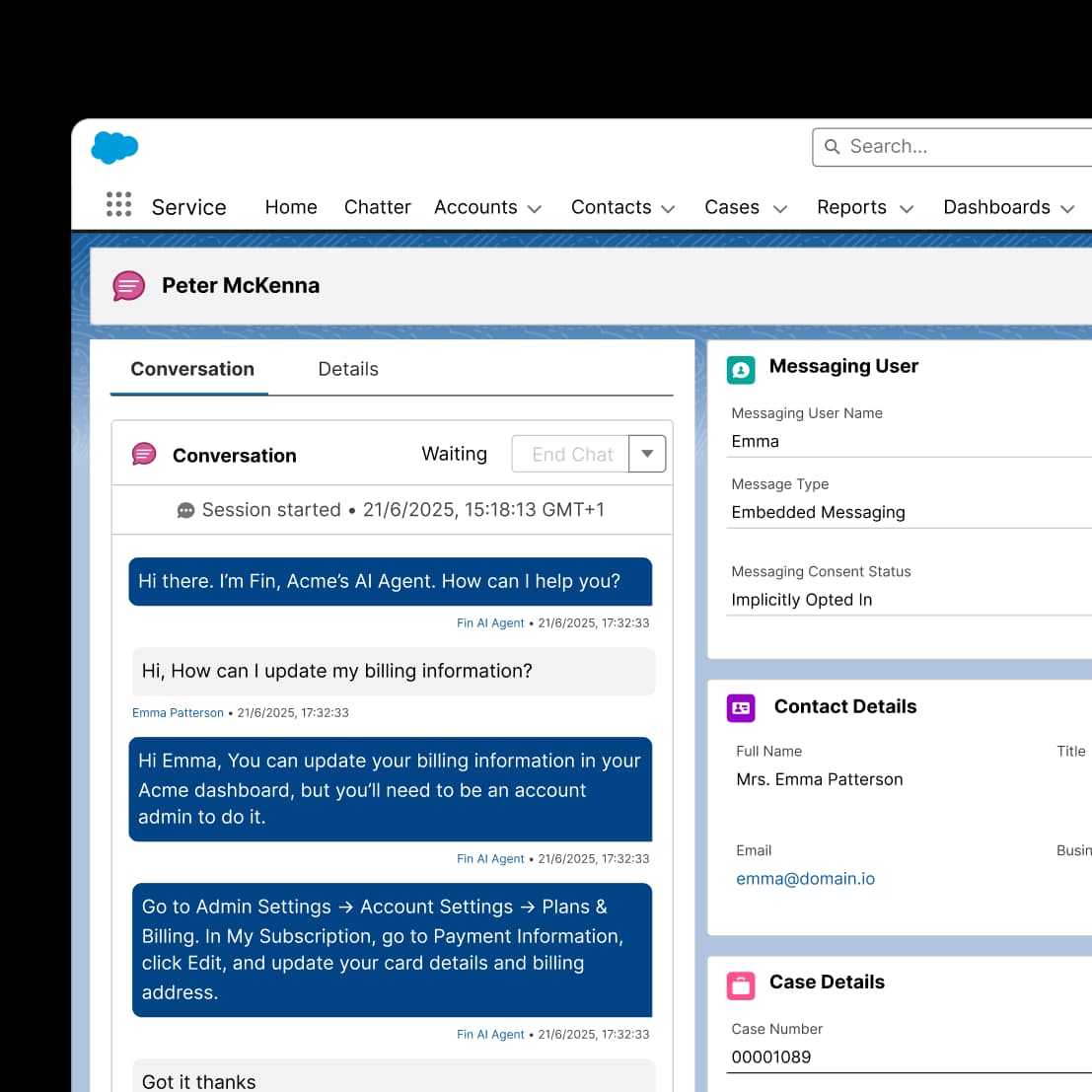
Task: Click the Salesforce cloud logo
Action: pyautogui.click(x=114, y=148)
